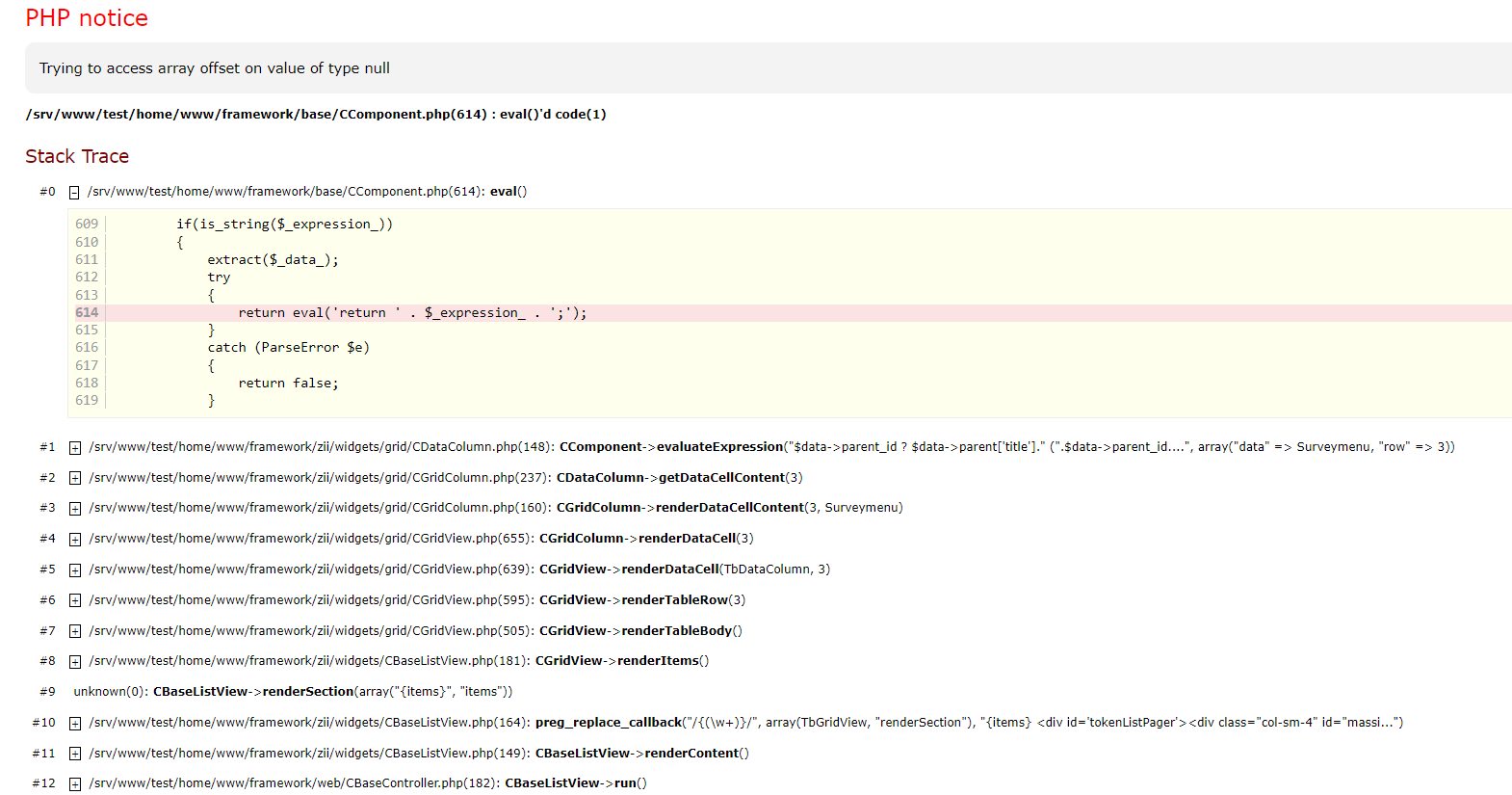The image size is (1512, 795).
Task: Click the unknown(0) renderSection trace entry
Action: 293,692
